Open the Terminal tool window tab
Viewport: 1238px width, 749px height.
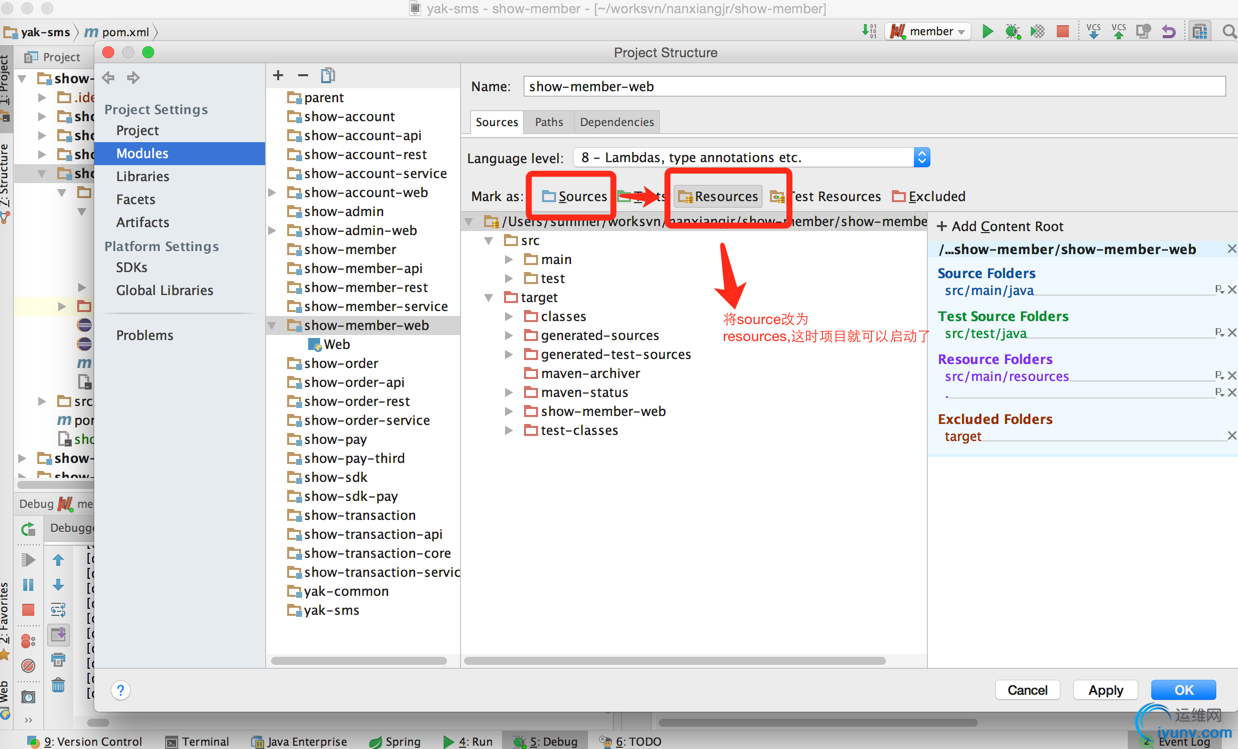(197, 741)
